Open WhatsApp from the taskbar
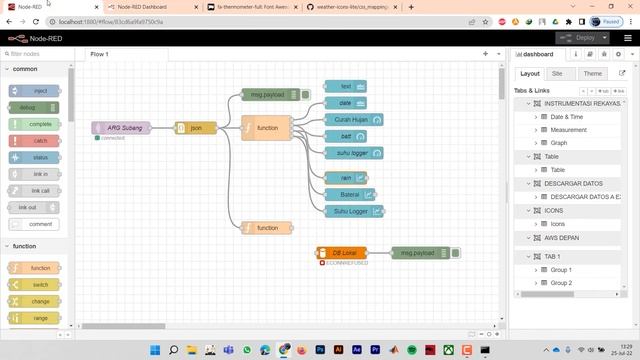The height and width of the screenshot is (360, 640). 247,350
